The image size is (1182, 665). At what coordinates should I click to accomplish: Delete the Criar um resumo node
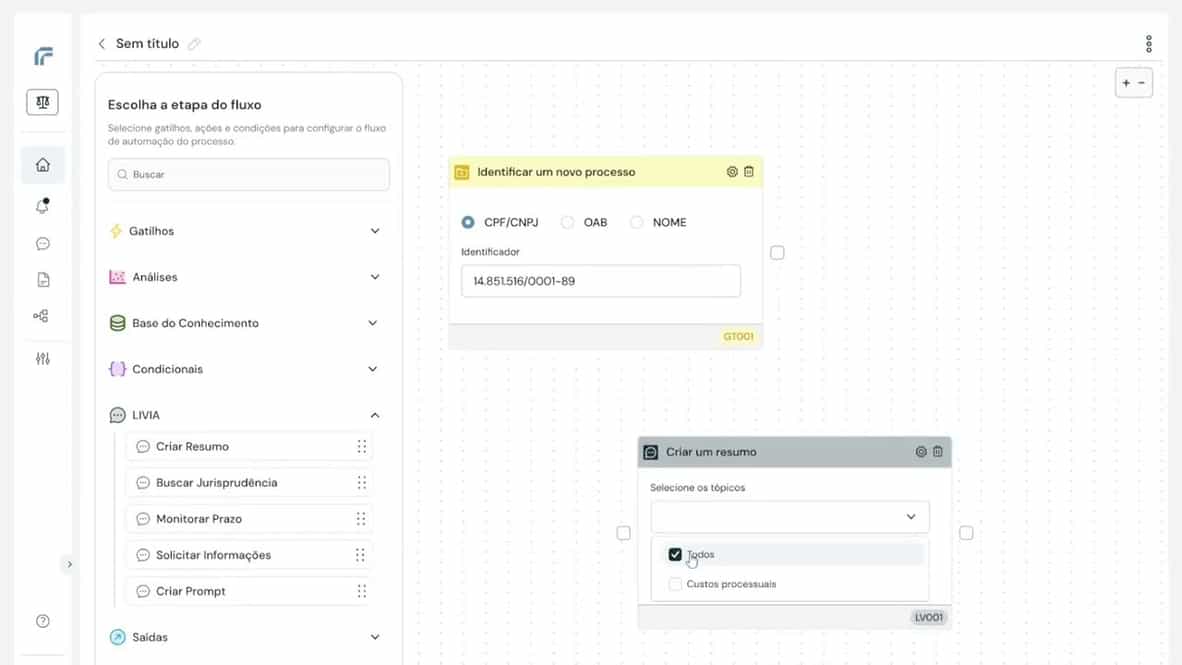click(938, 452)
